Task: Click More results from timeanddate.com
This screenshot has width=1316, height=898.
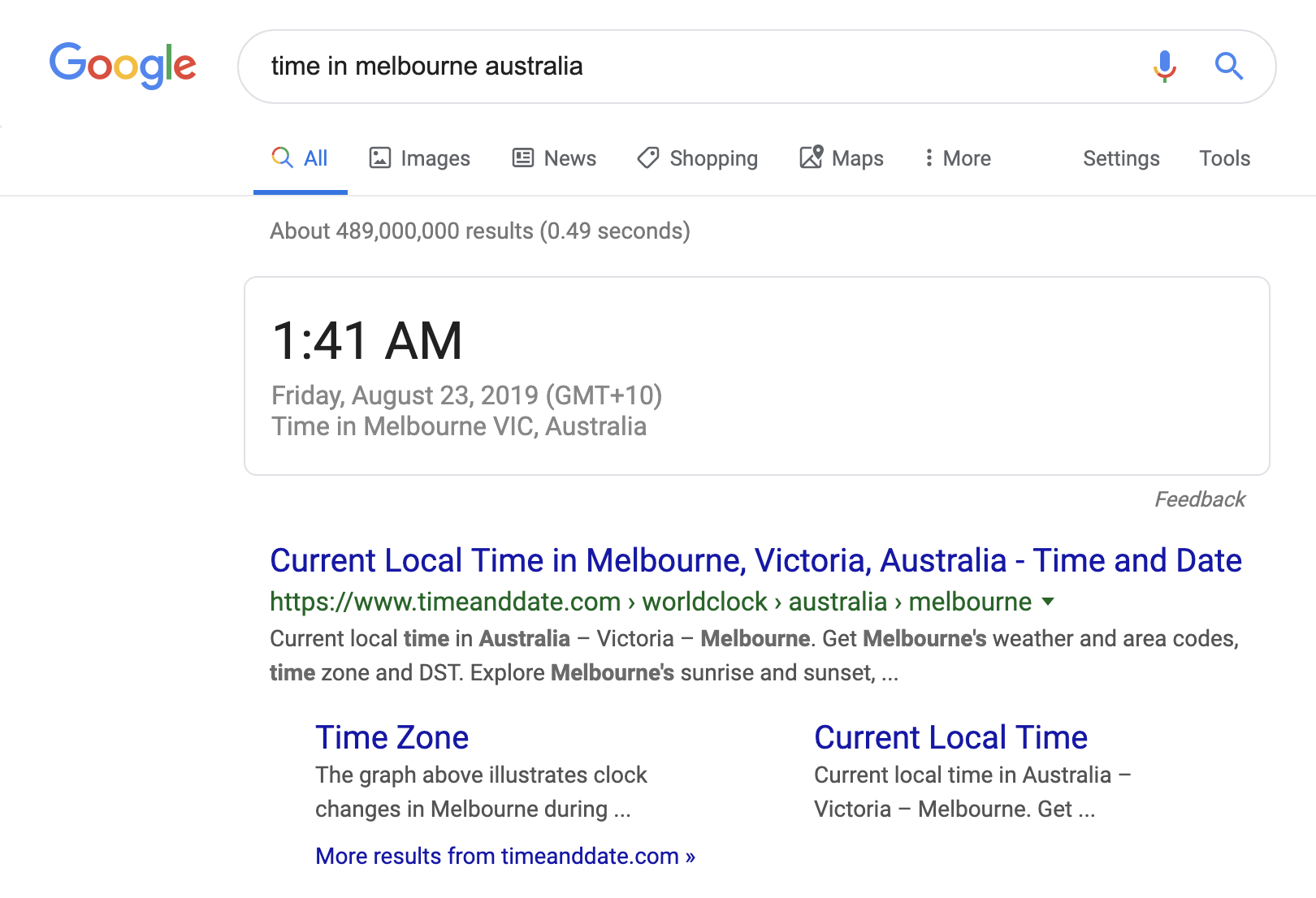Action: tap(505, 856)
